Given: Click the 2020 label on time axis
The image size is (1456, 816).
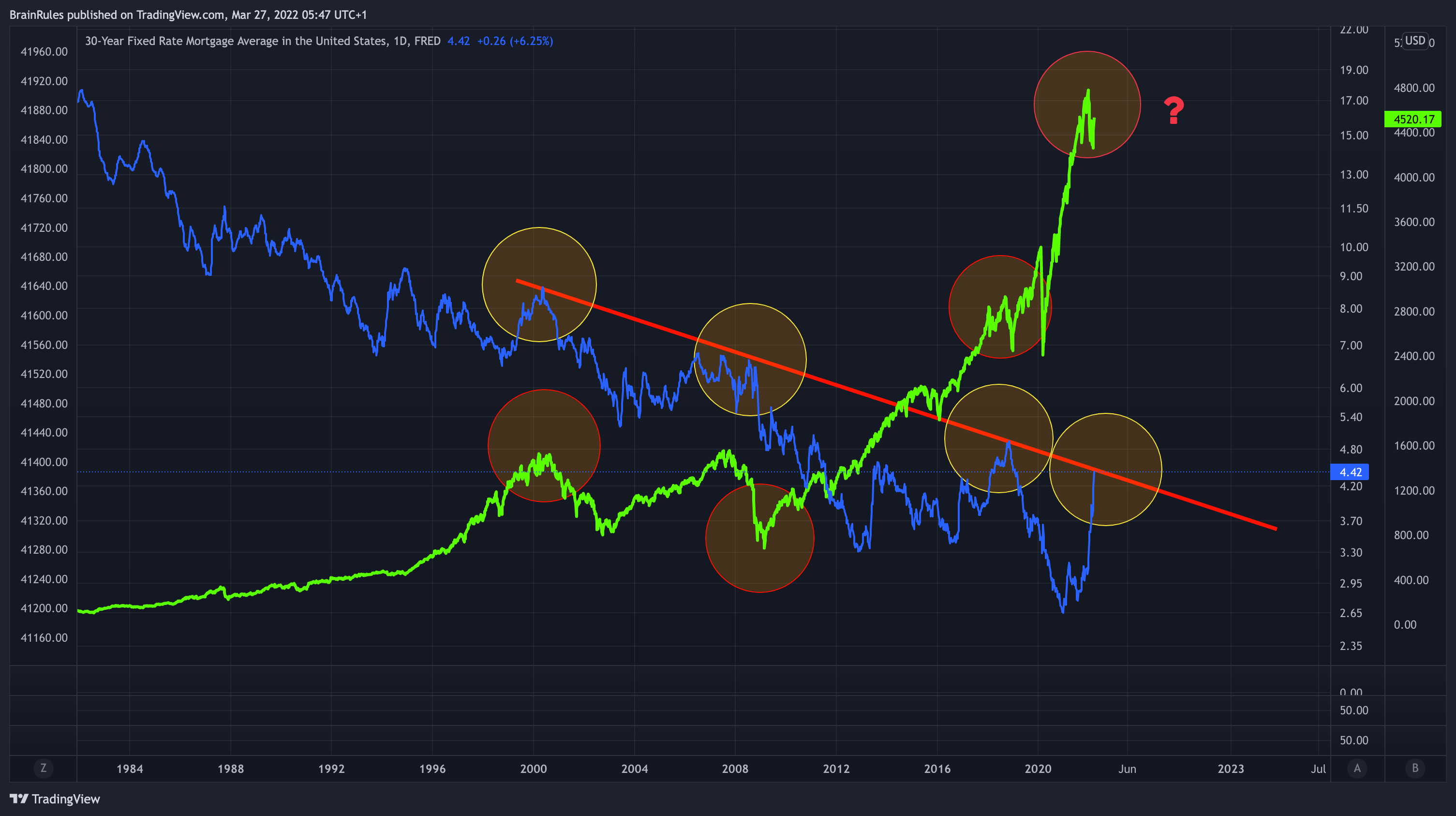Looking at the screenshot, I should click(1038, 769).
